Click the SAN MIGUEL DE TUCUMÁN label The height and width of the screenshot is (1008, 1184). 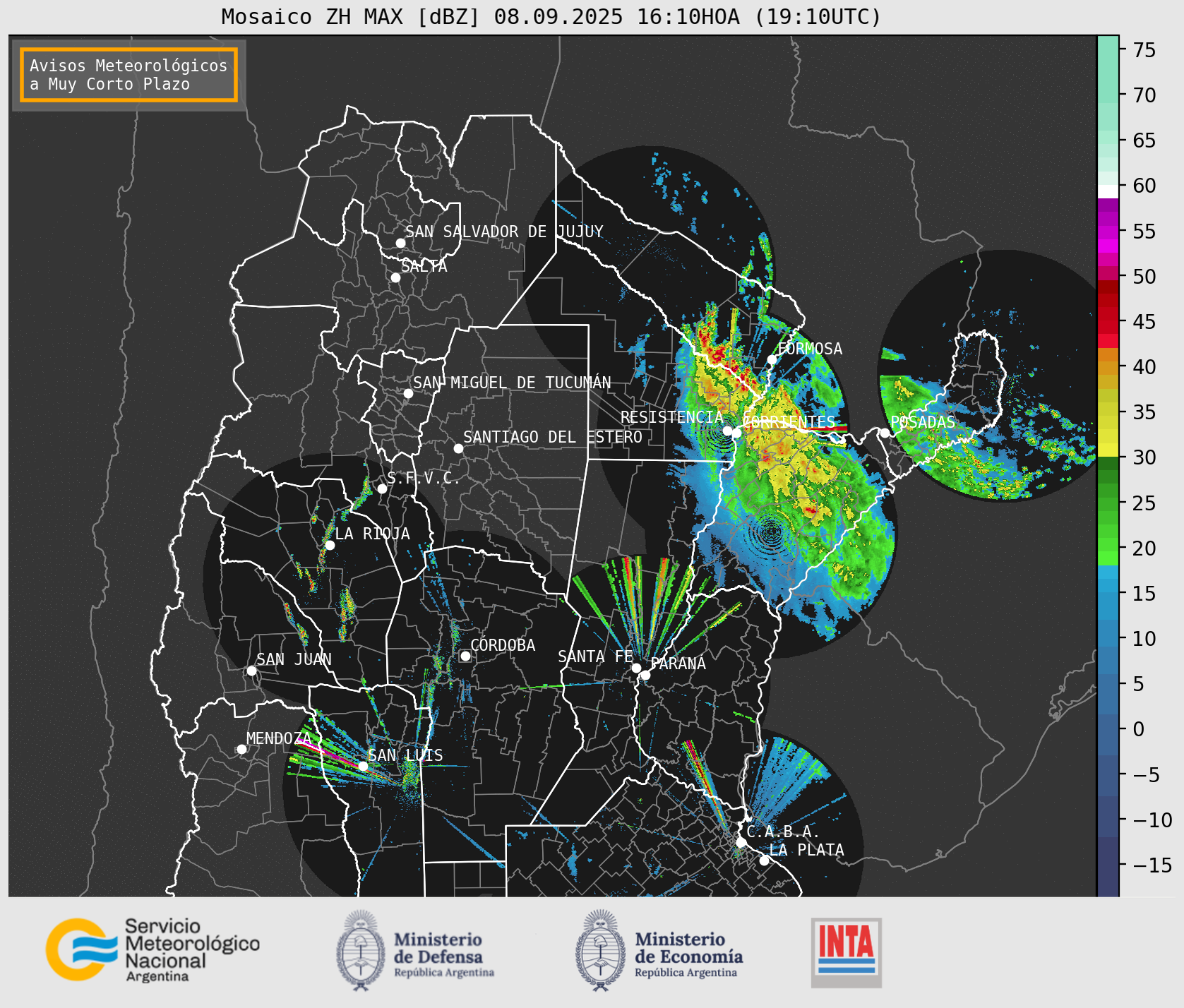tap(512, 383)
